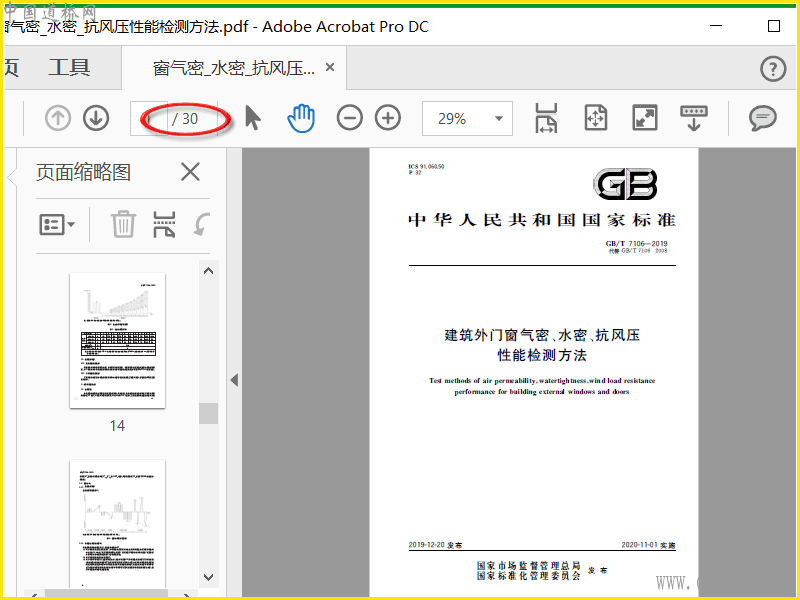Click the 中华人民共和国国家标准 heading

[x=542, y=220]
